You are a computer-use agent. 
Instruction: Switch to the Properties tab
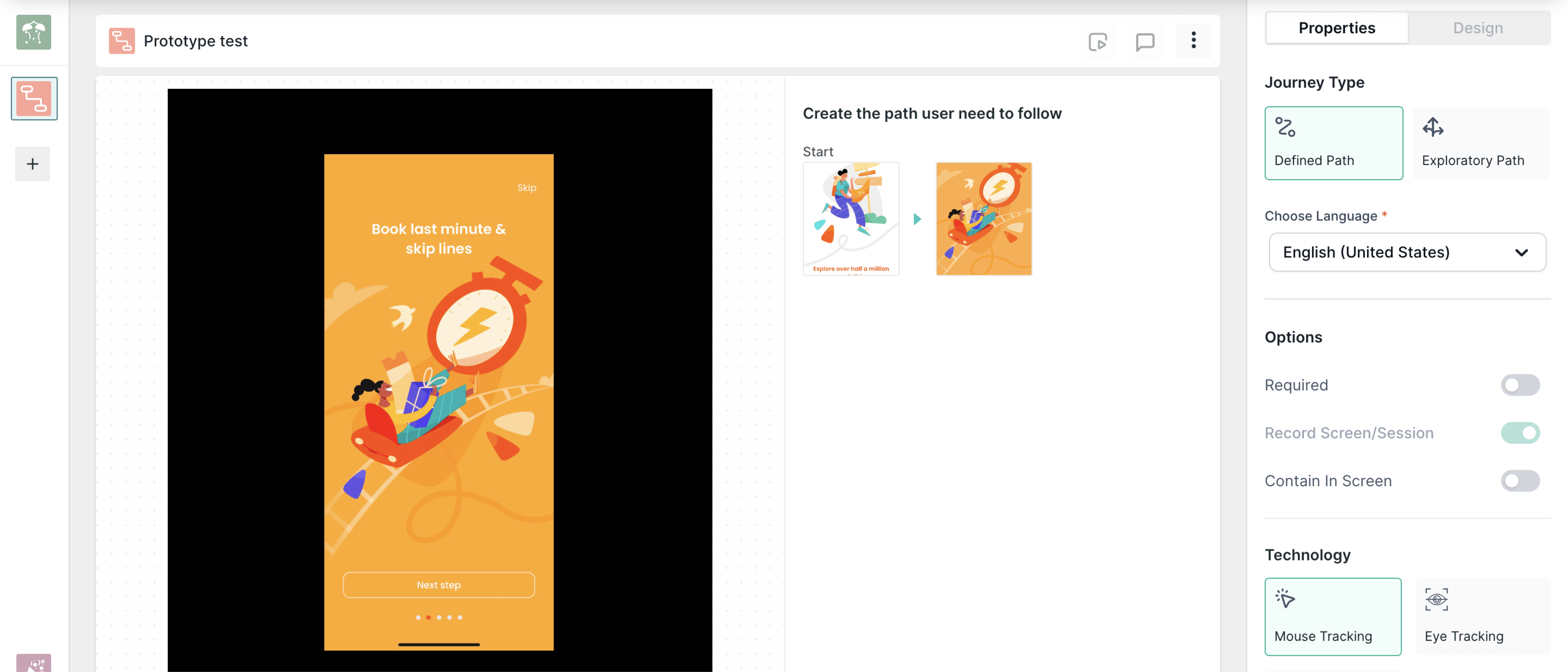click(x=1337, y=28)
